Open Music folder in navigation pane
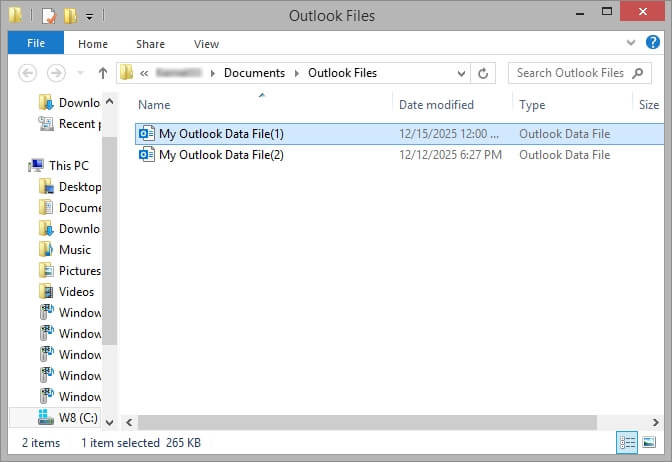 [x=65, y=250]
